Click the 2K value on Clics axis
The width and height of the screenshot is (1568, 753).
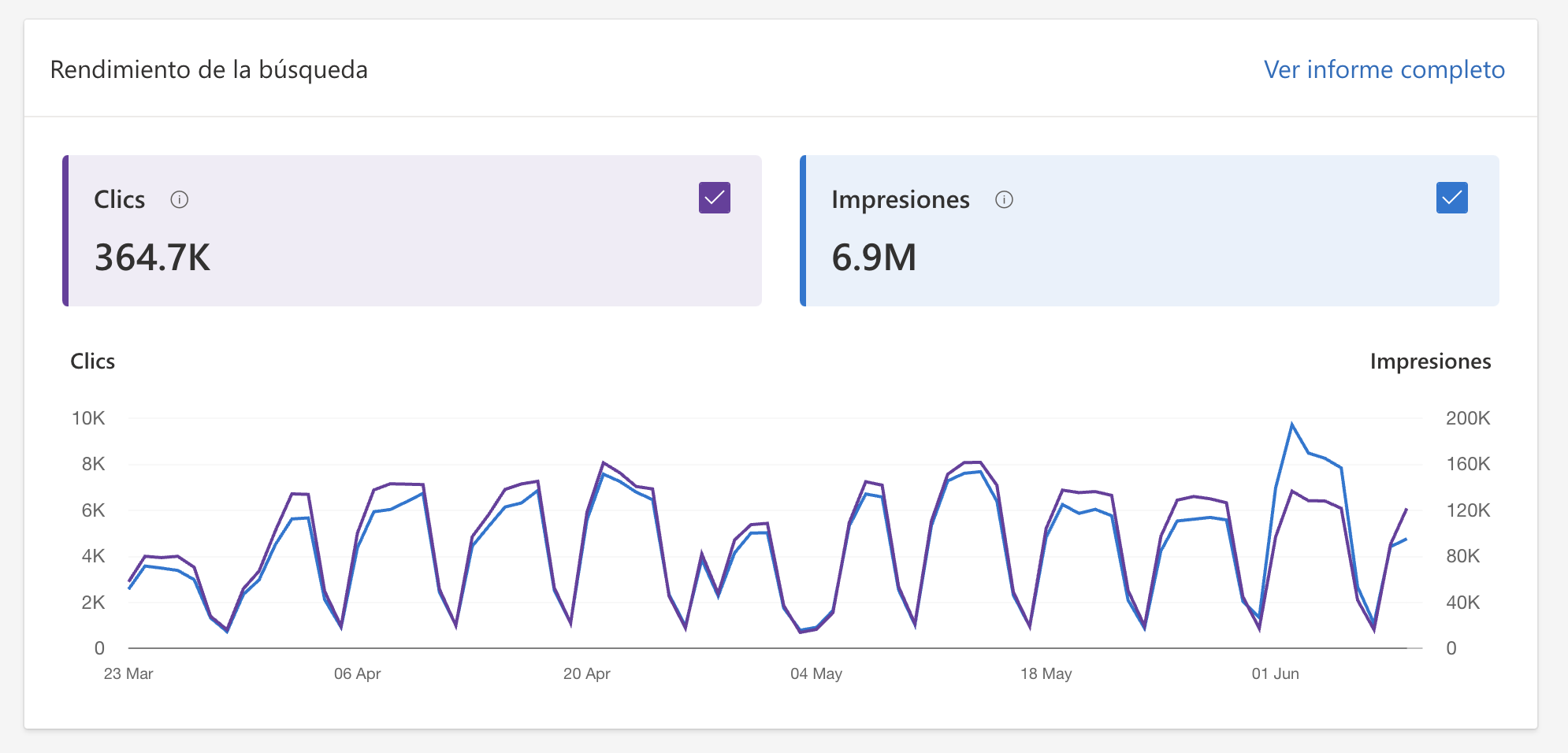pyautogui.click(x=93, y=603)
